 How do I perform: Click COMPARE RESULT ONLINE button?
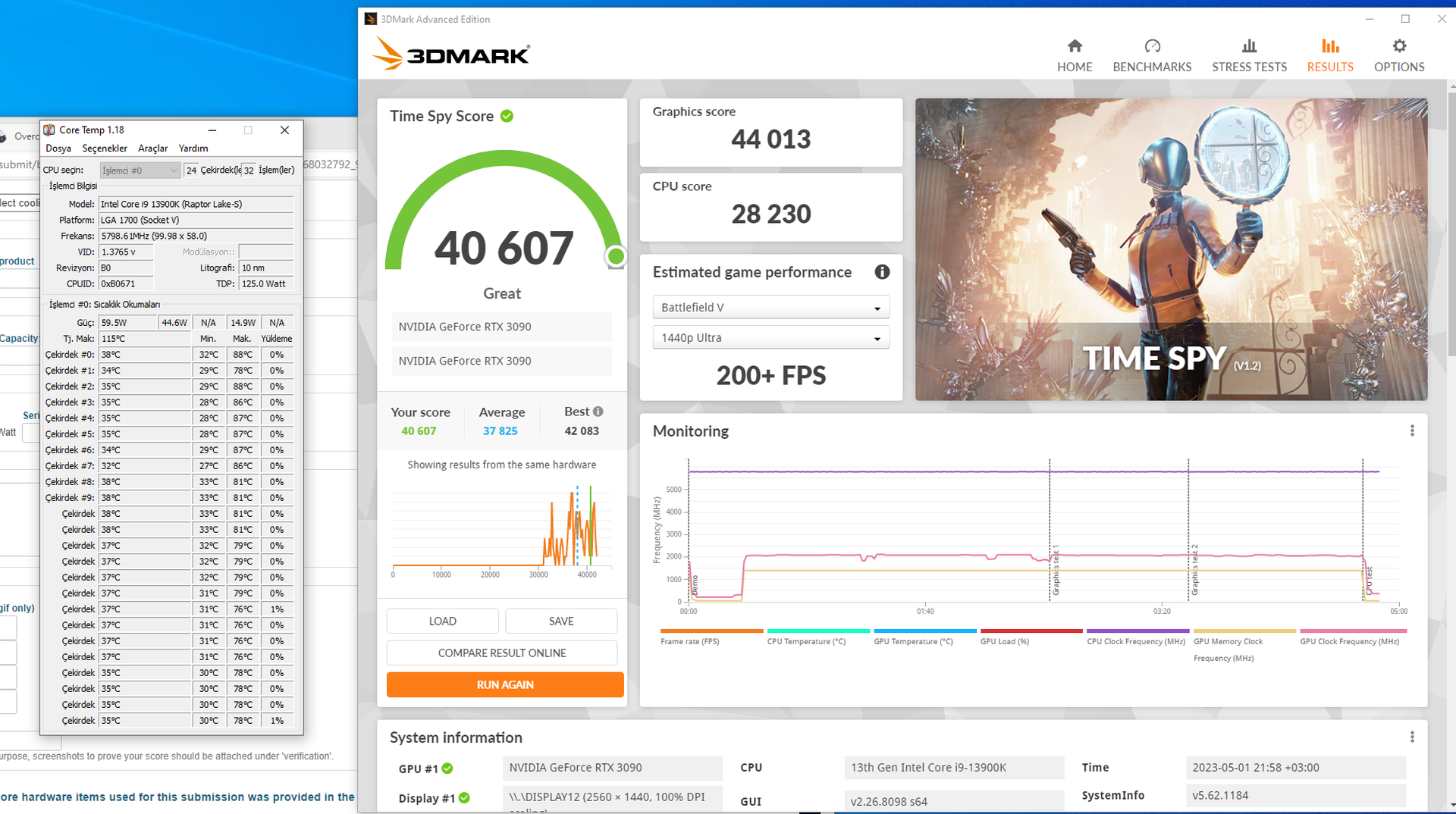[x=502, y=653]
